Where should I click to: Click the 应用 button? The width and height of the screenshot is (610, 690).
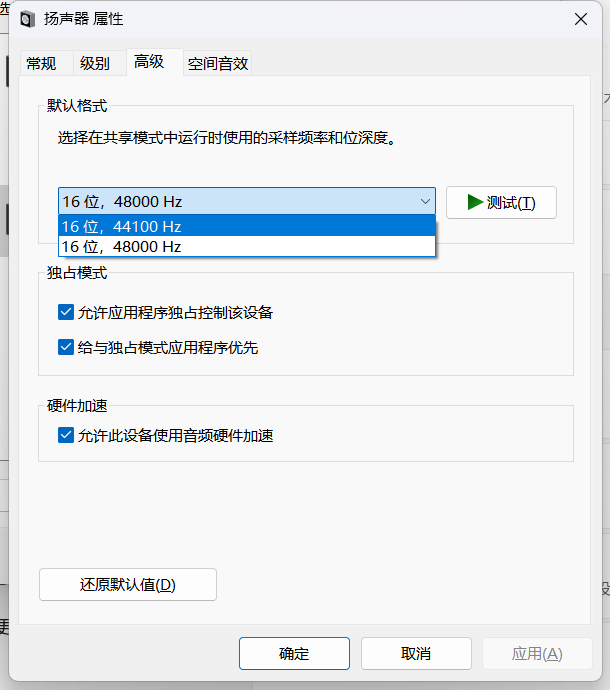(537, 654)
